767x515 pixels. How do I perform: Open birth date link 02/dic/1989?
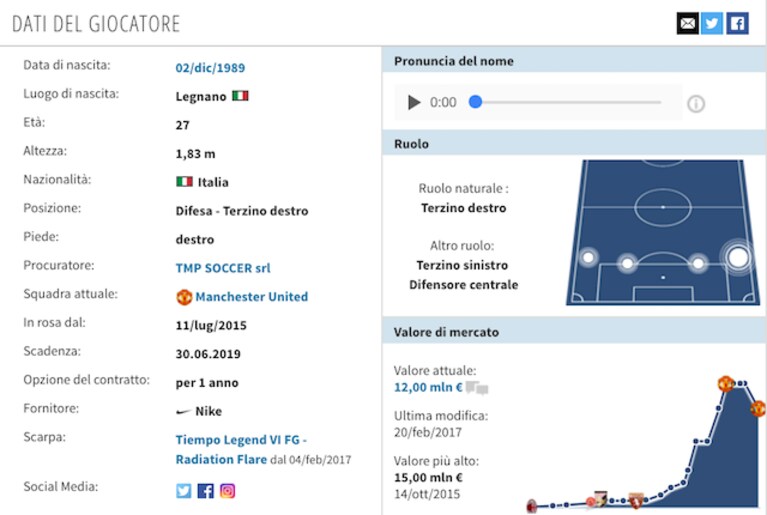pos(210,67)
